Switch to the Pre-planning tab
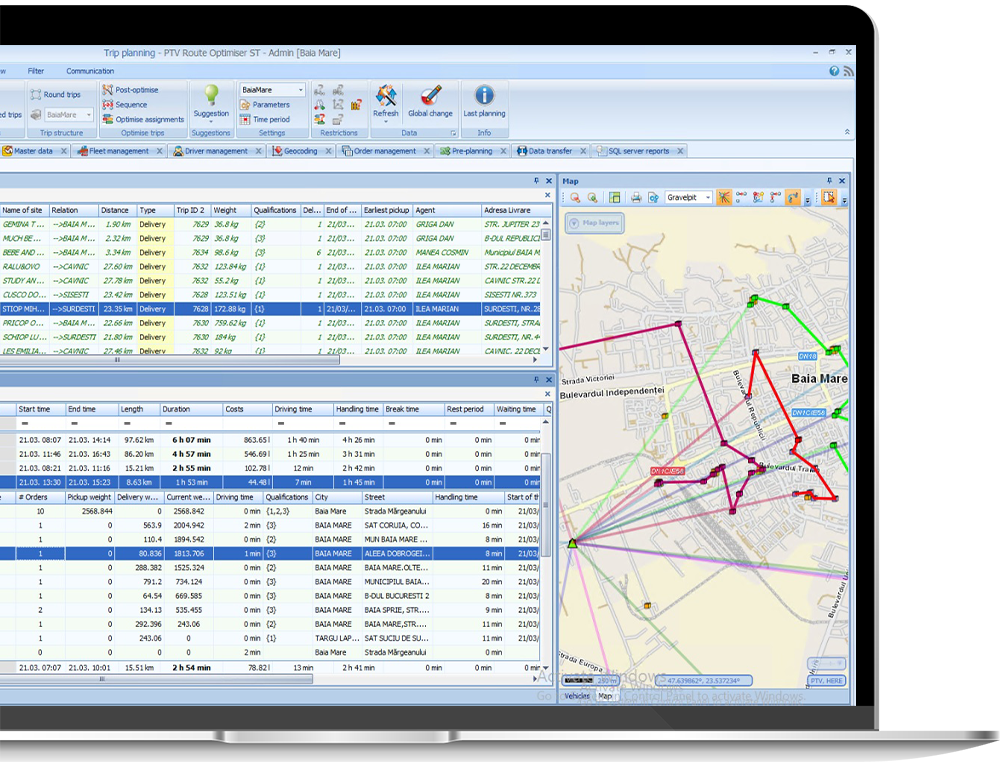Image resolution: width=1000 pixels, height=762 pixels. 472,151
